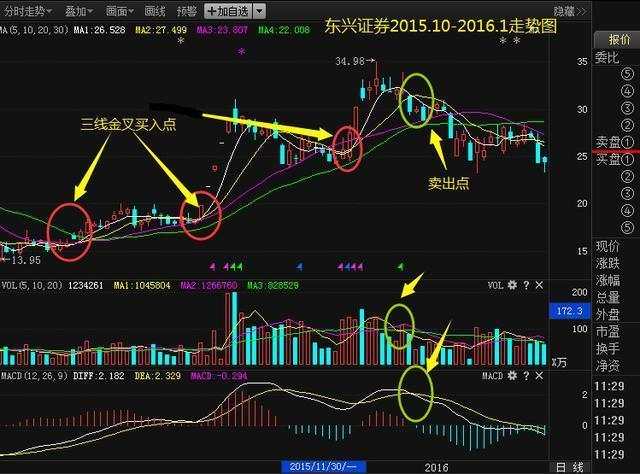Click the VOL label beside the gear
640x474 pixels.
(x=495, y=285)
